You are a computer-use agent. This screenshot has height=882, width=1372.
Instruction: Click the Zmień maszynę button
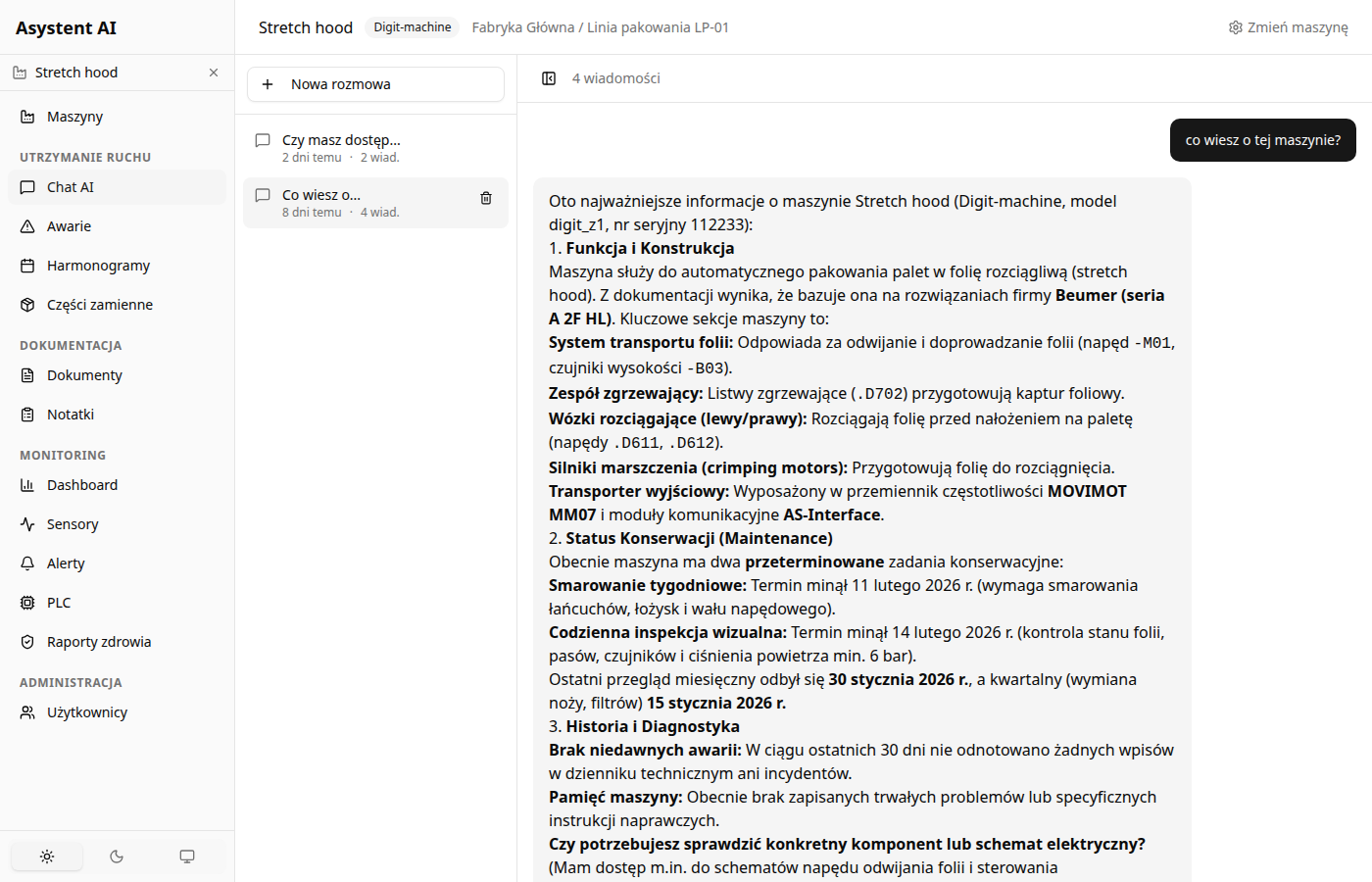click(x=1288, y=27)
